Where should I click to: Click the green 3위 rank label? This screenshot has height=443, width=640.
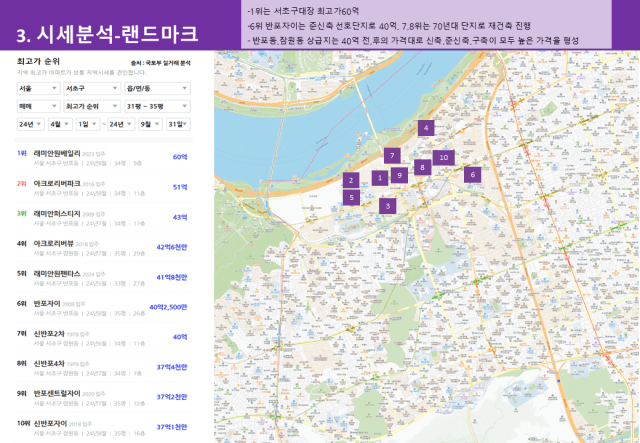click(x=22, y=214)
